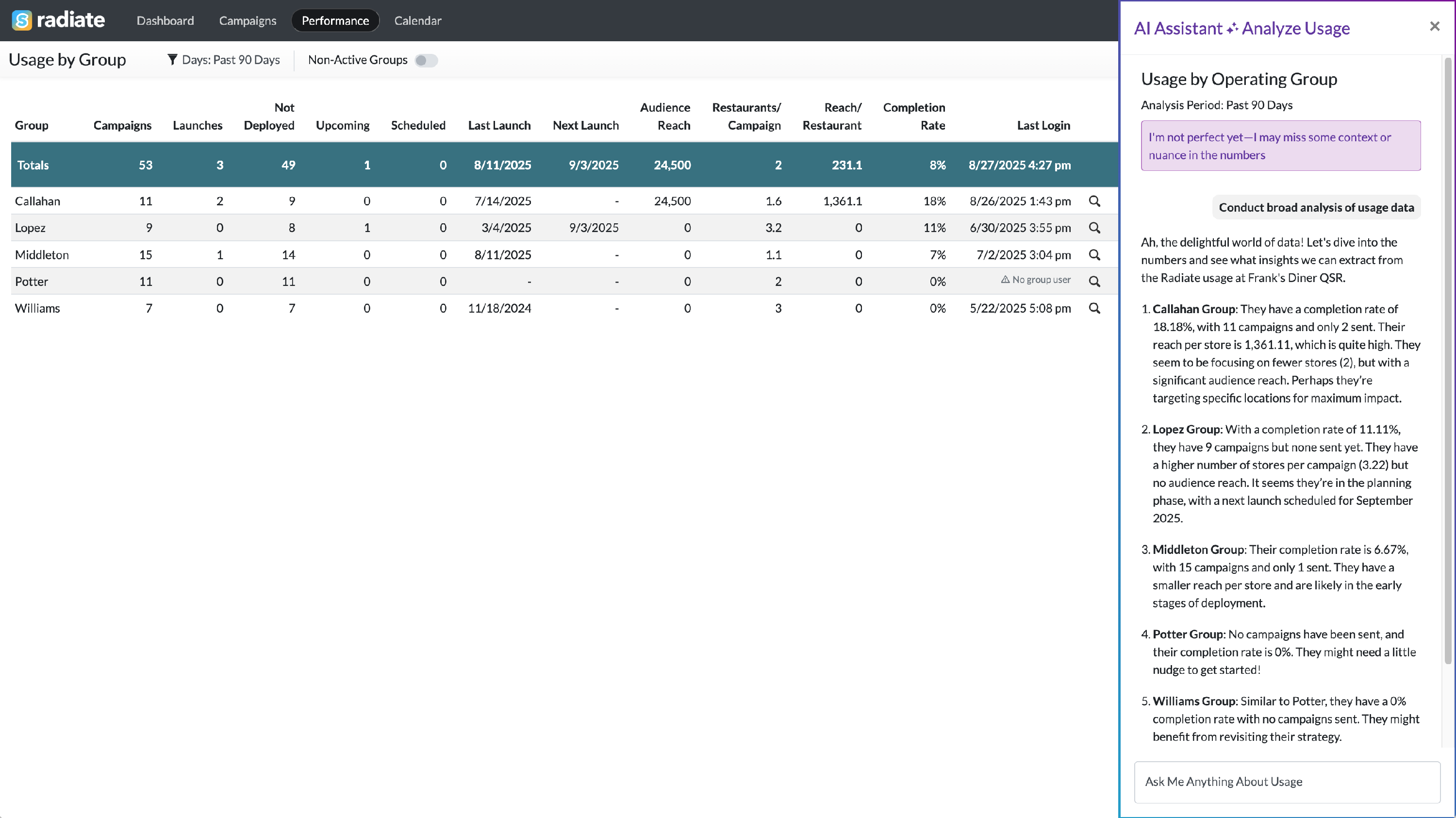
Task: Open details magnifier for Lopez group
Action: pyautogui.click(x=1094, y=228)
